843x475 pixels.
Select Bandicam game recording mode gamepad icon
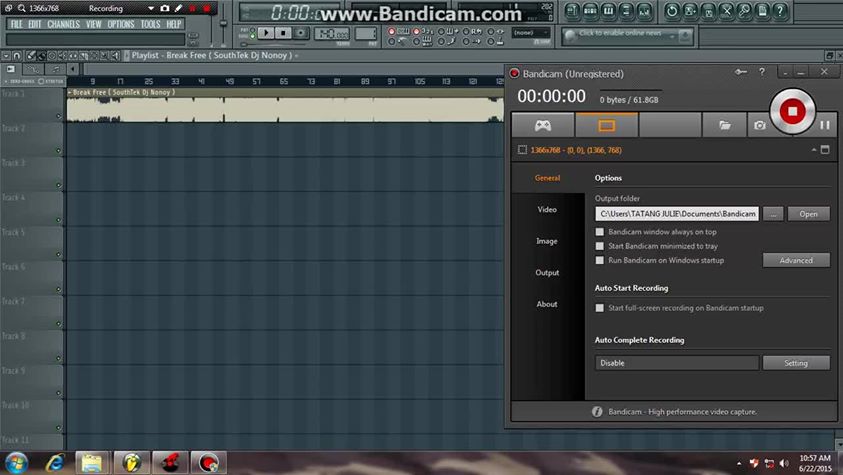tap(542, 125)
